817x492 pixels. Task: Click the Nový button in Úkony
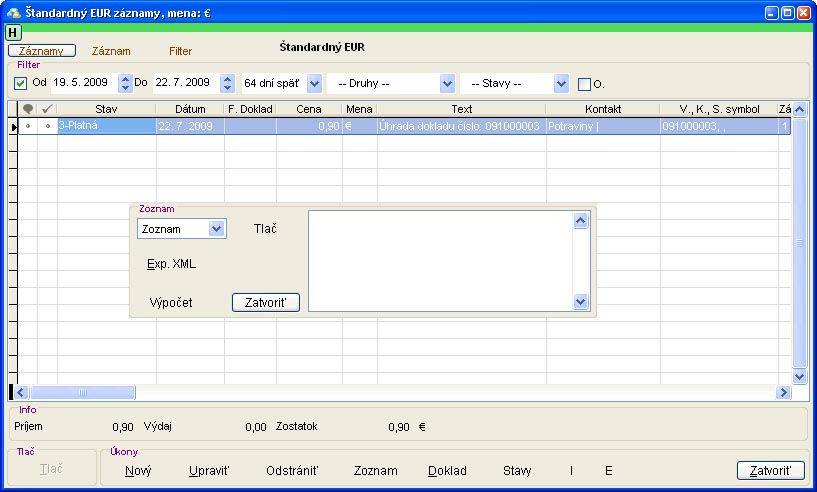point(138,471)
